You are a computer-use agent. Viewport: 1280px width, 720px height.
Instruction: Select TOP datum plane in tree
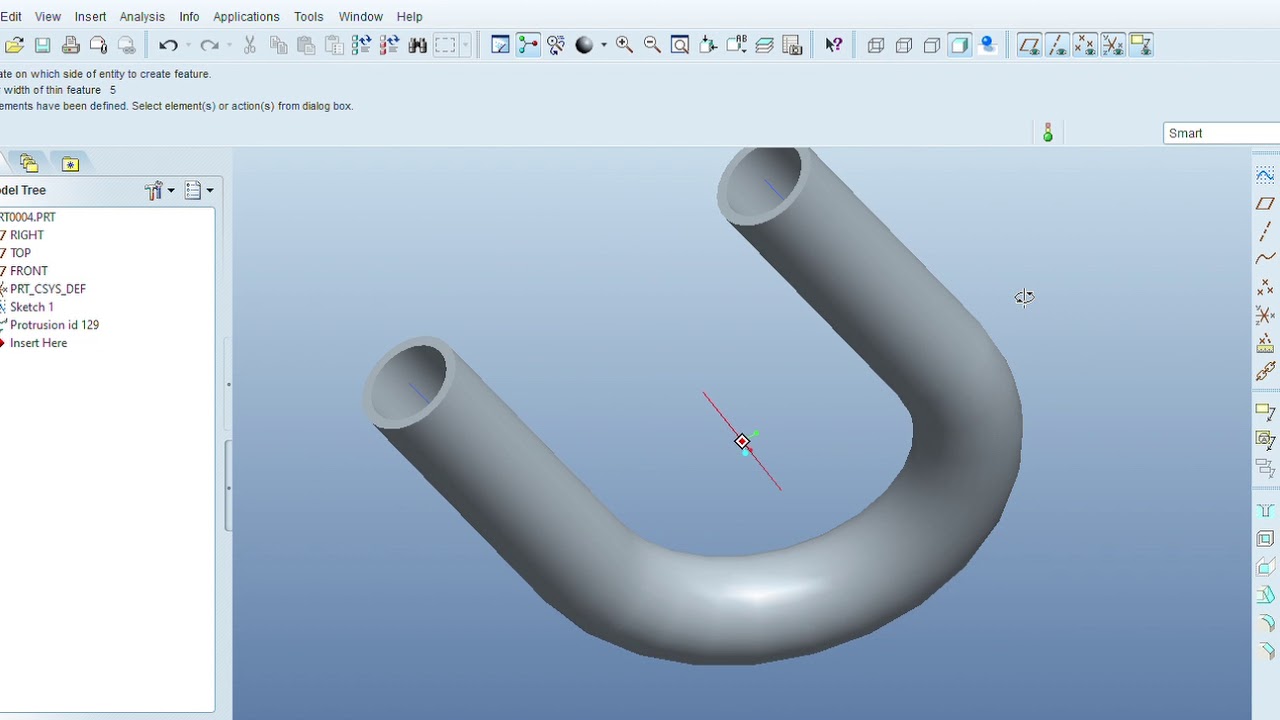pyautogui.click(x=20, y=253)
